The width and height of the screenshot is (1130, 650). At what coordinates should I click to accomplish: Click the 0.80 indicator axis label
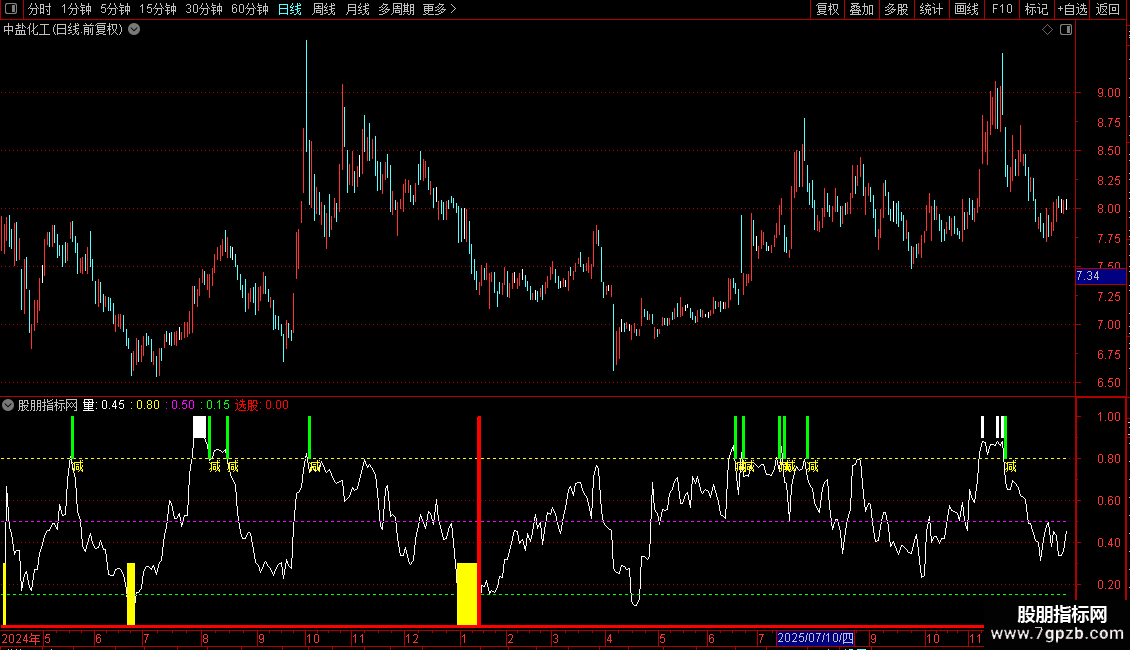pyautogui.click(x=1108, y=459)
